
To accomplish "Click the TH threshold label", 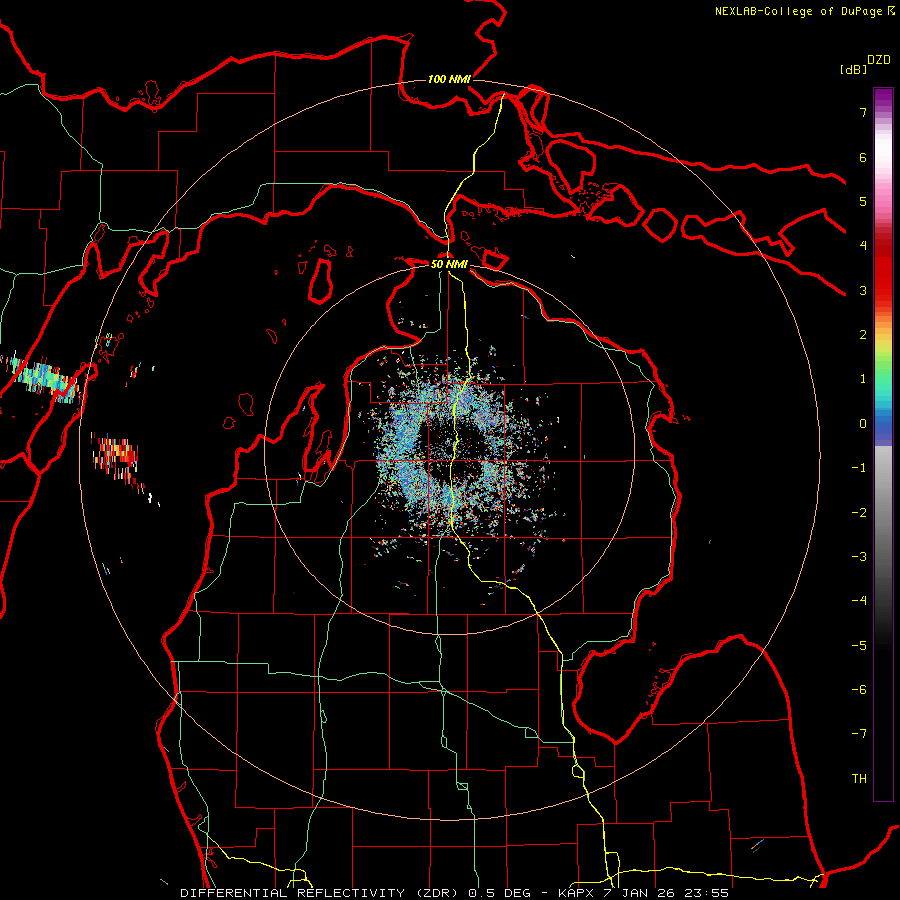I will (x=859, y=779).
